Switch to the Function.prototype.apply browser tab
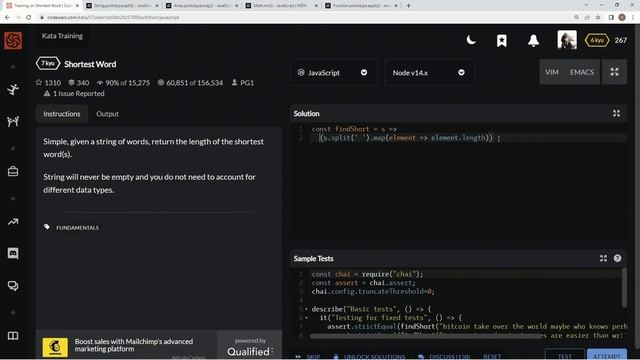Screen dimensions: 640x360 pos(362,6)
